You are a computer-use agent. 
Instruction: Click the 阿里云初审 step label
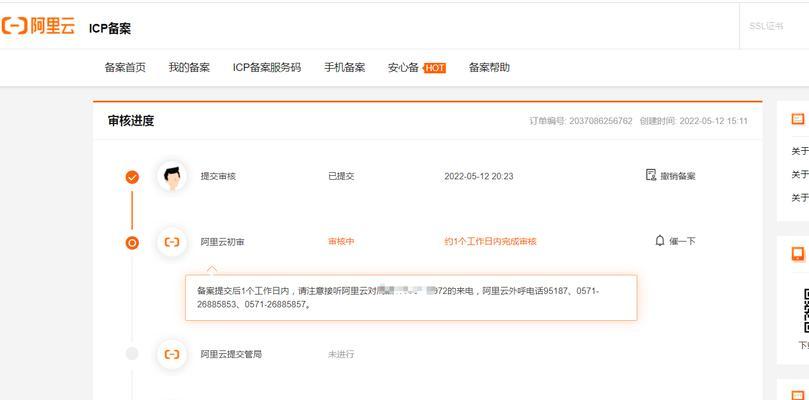pos(222,242)
